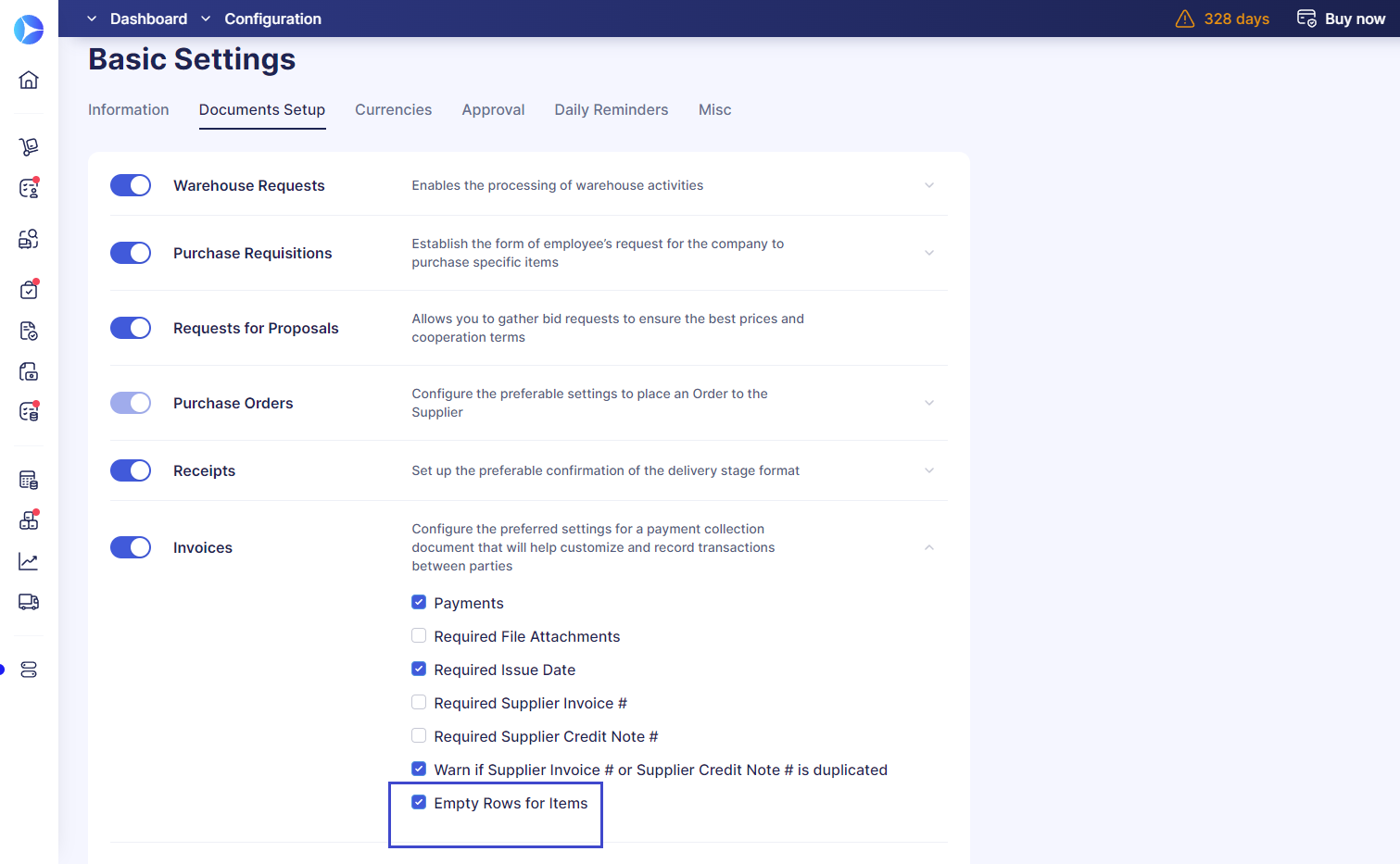The width and height of the screenshot is (1400, 864).
Task: Switch to the Information tab
Action: click(129, 109)
